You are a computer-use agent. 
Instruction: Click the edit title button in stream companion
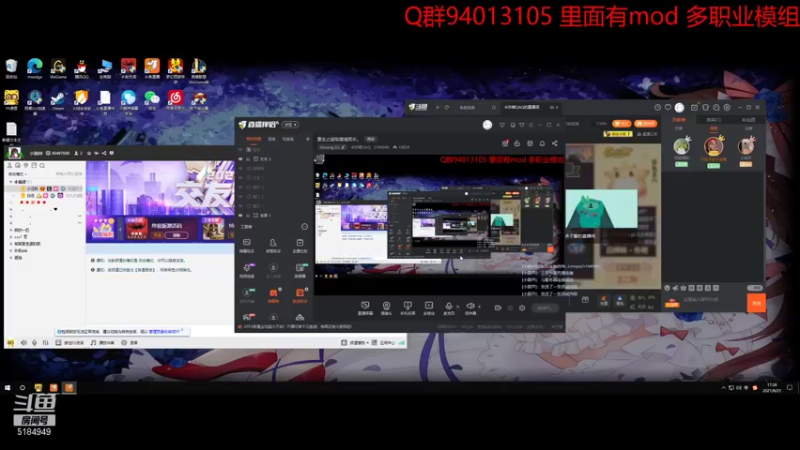(371, 139)
